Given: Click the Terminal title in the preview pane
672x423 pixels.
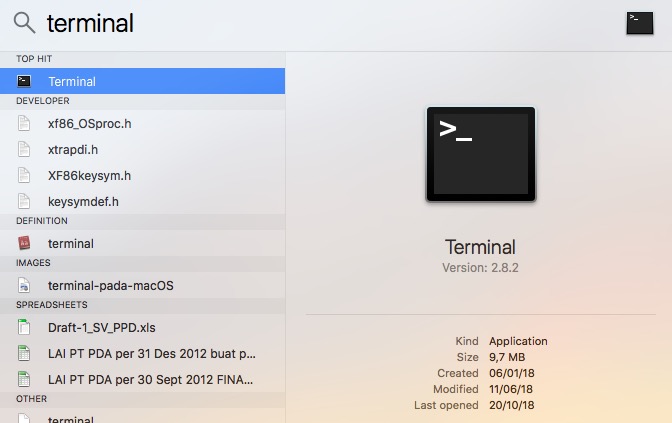Looking at the screenshot, I should 480,247.
